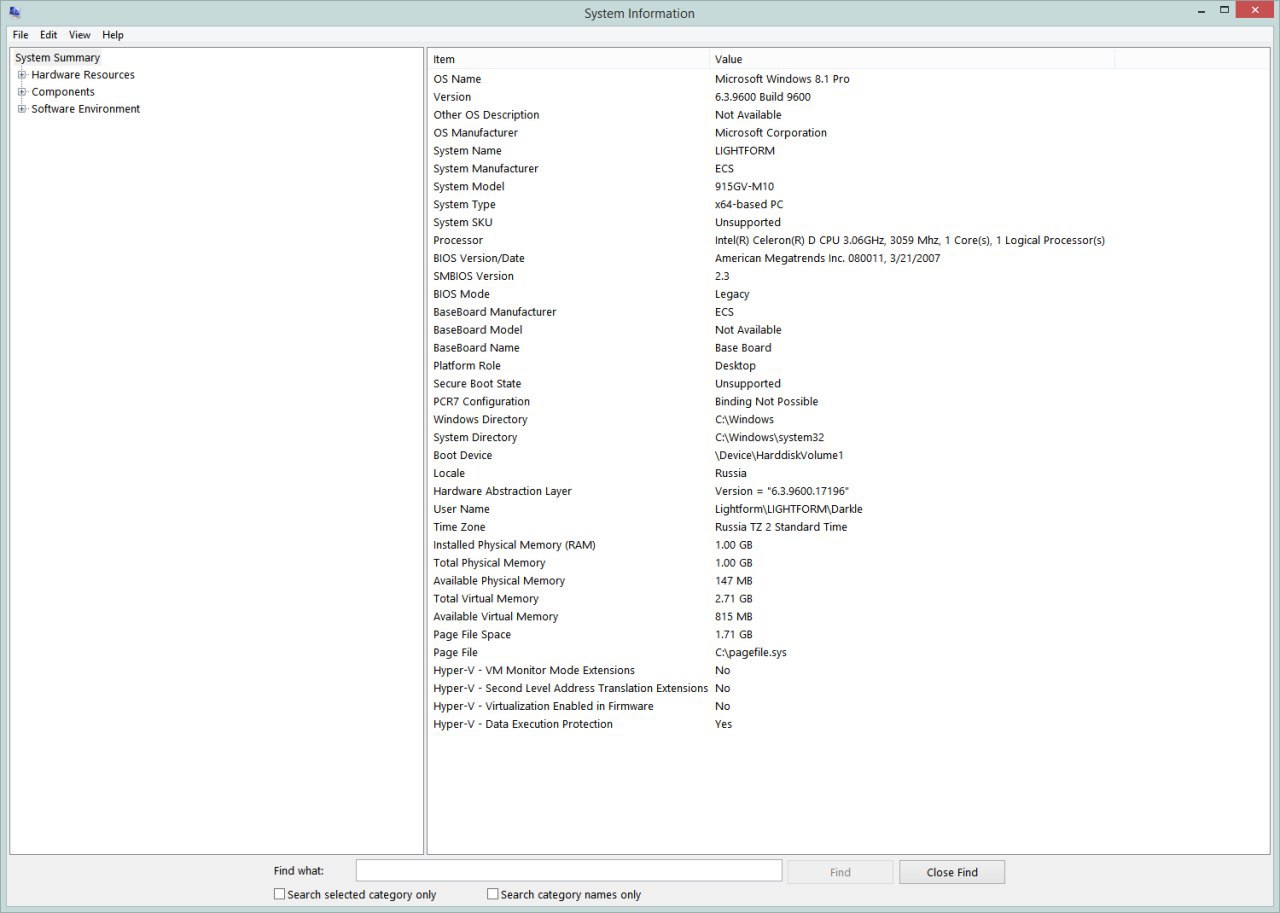Select the Components tree item

pyautogui.click(x=63, y=92)
